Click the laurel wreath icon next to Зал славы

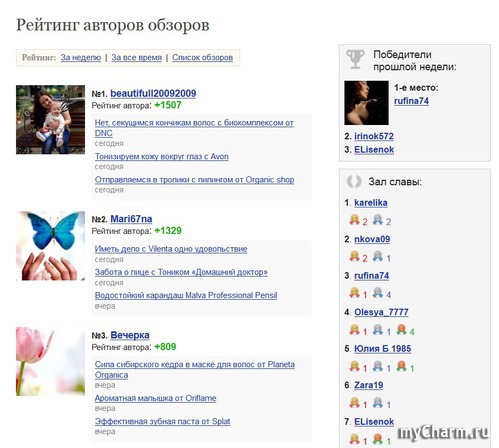354,182
